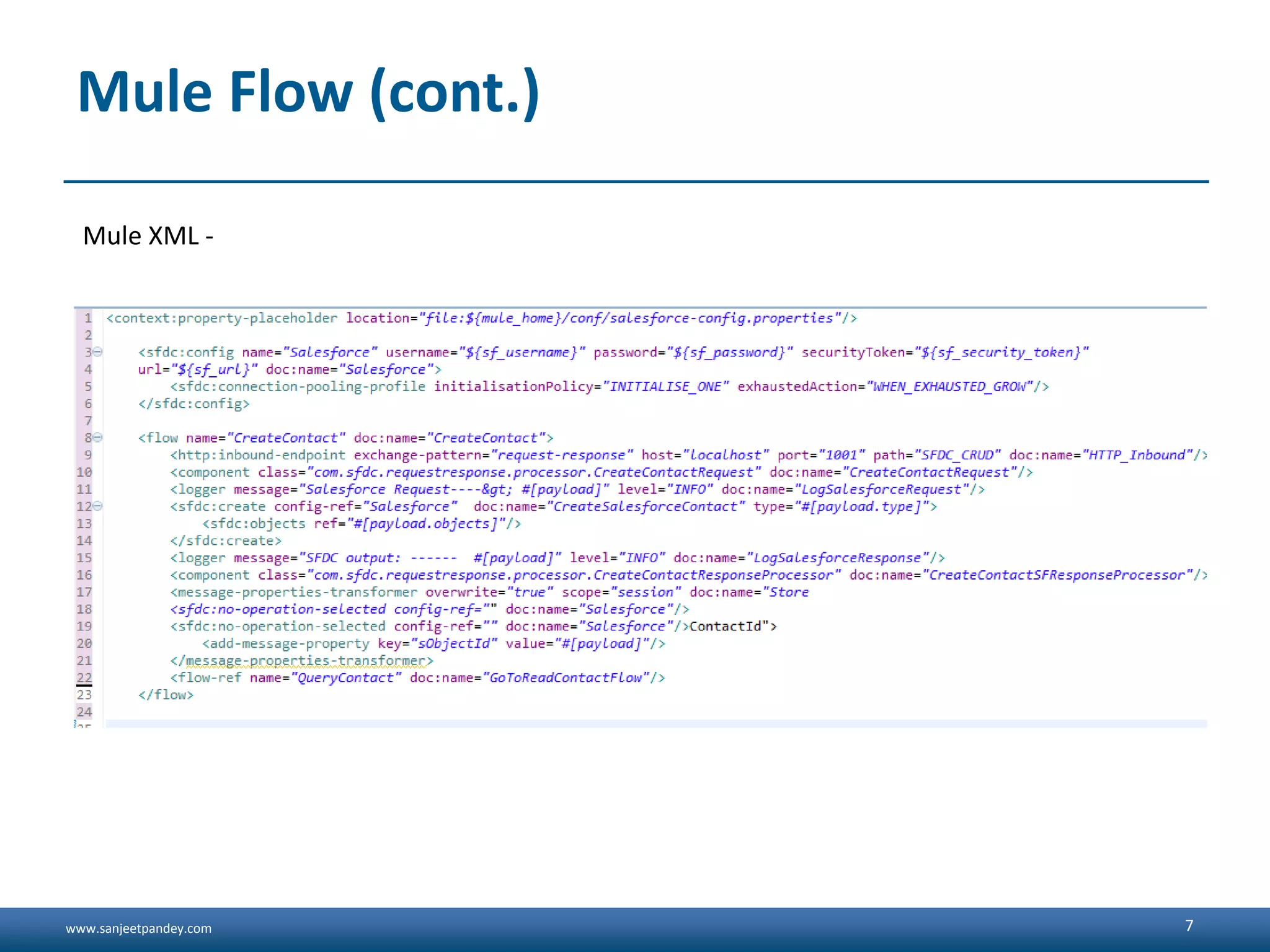This screenshot has height=952, width=1270.
Task: Click the closing flow tag on line 23
Action: point(166,695)
